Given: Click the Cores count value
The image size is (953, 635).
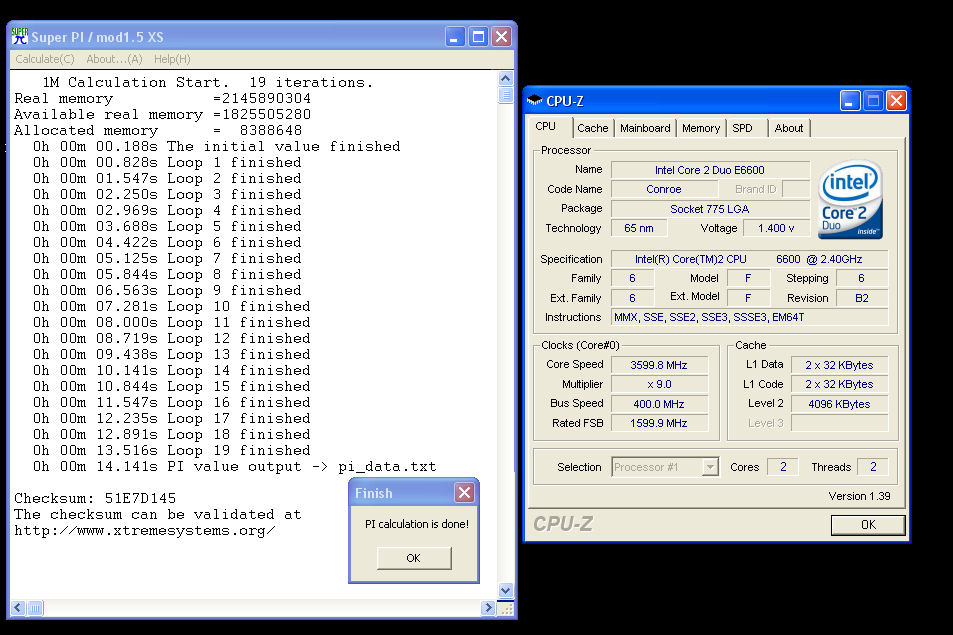Looking at the screenshot, I should point(783,467).
